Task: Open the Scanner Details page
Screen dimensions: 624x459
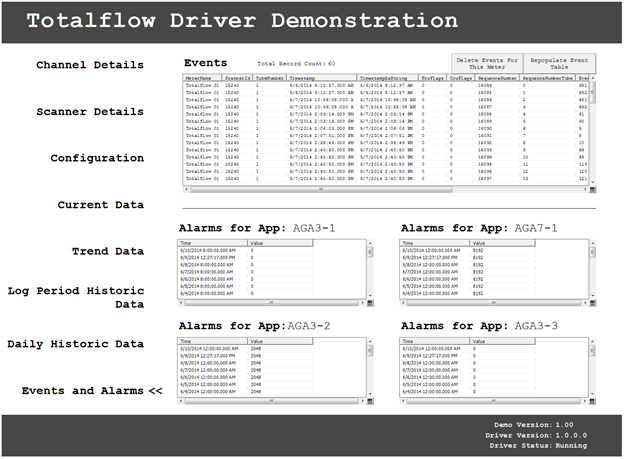Action: click(90, 112)
